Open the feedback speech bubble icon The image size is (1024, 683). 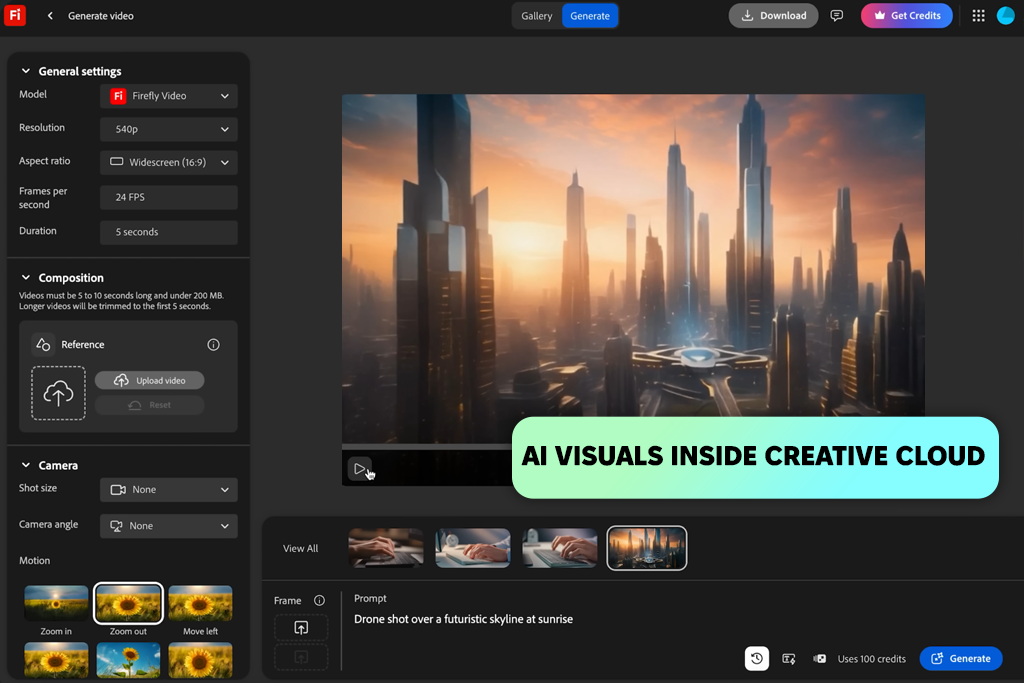pyautogui.click(x=837, y=16)
